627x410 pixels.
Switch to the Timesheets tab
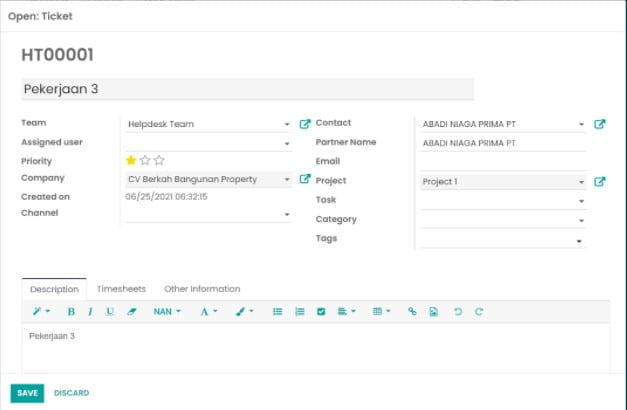pyautogui.click(x=119, y=289)
